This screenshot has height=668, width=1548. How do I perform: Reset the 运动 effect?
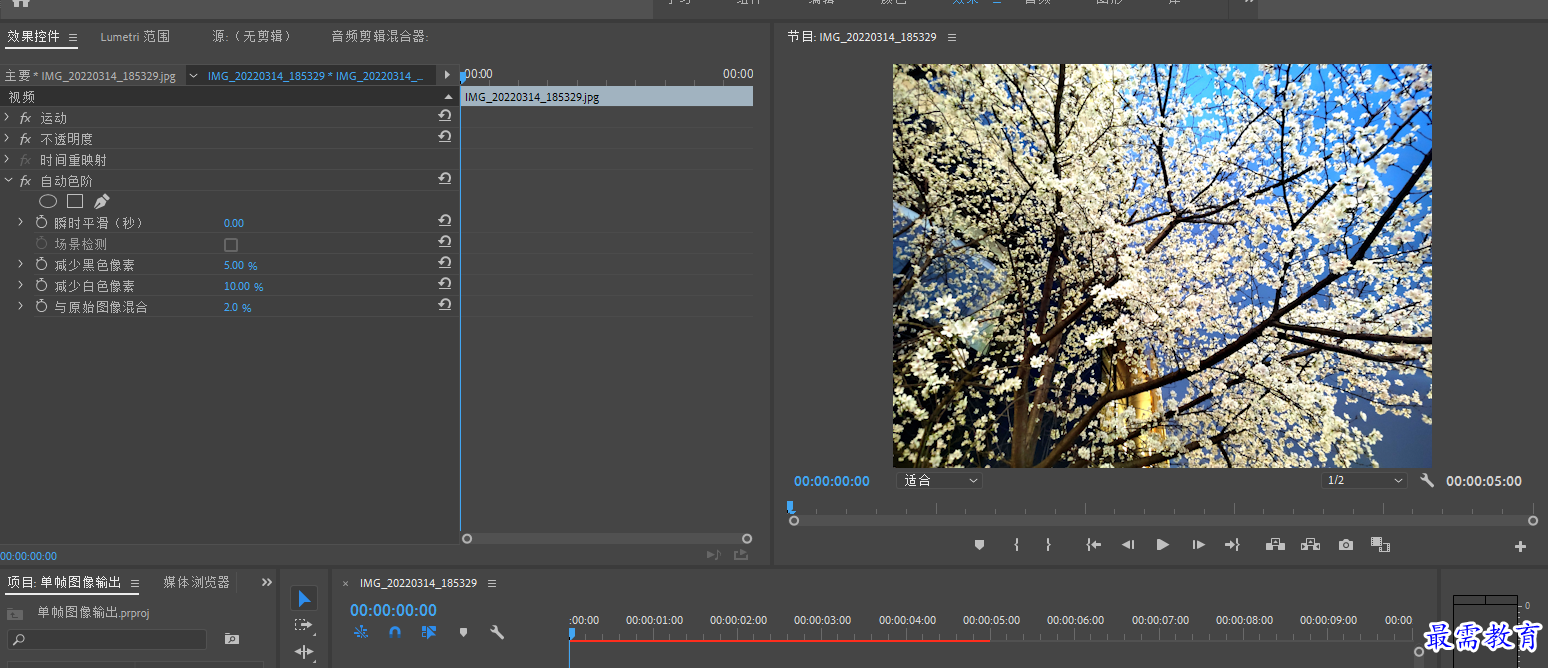[444, 116]
